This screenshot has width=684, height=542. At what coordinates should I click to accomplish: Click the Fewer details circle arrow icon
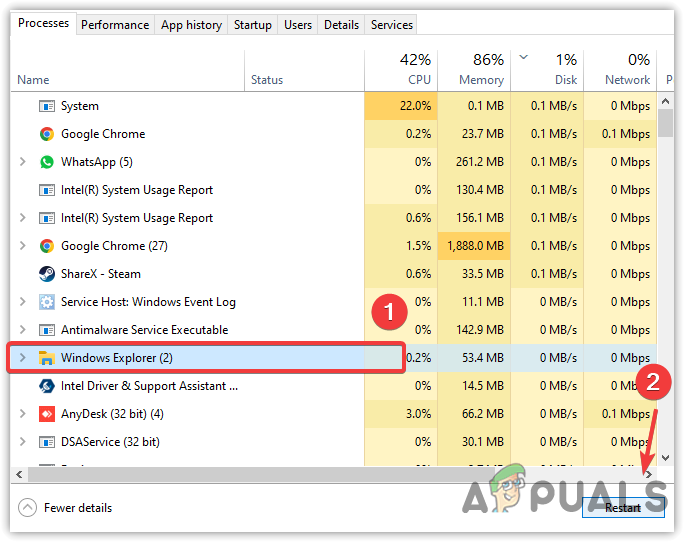[27, 508]
